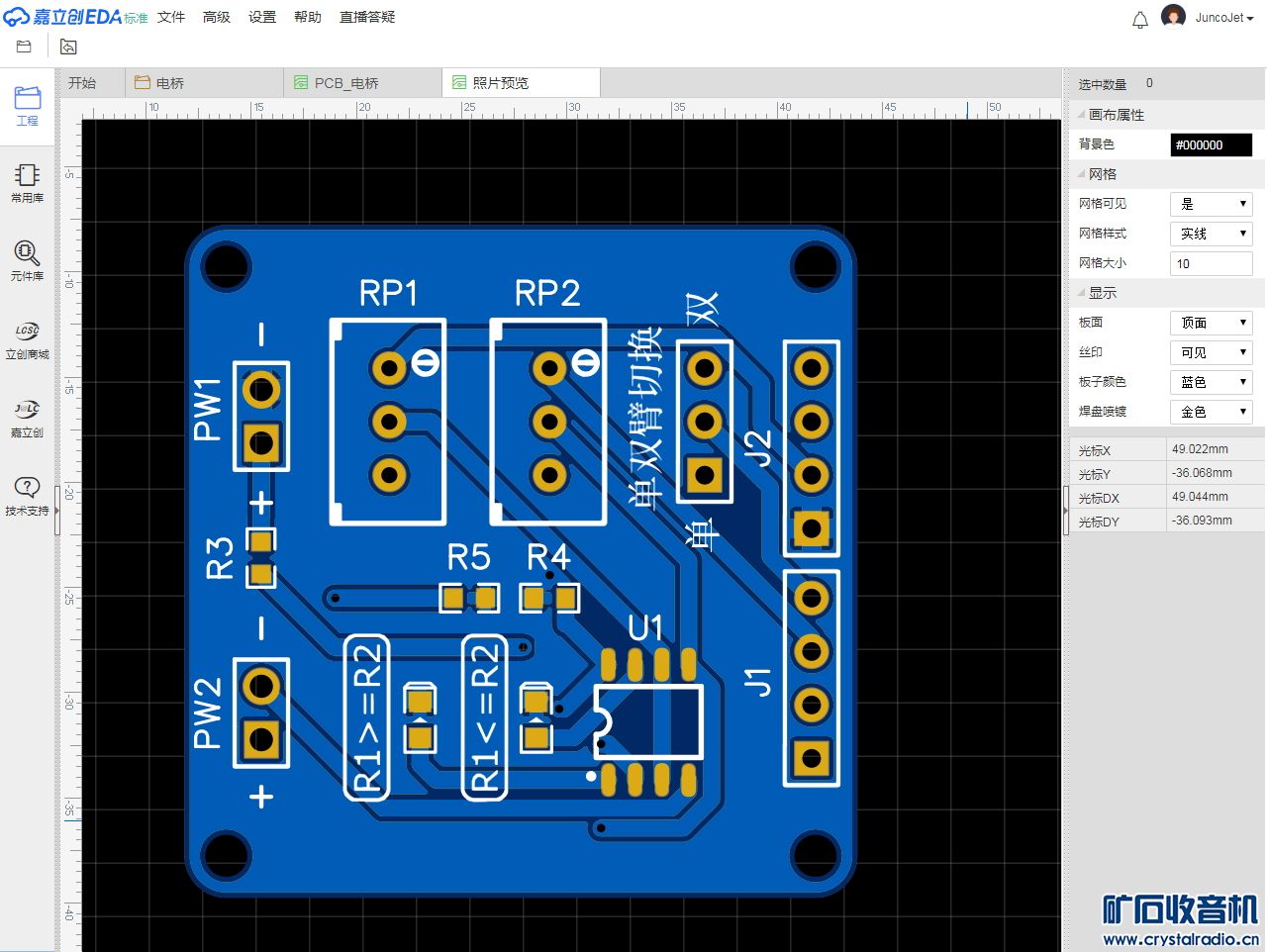Image resolution: width=1267 pixels, height=952 pixels.
Task: Open the 元件库 component library icon
Action: 28,260
